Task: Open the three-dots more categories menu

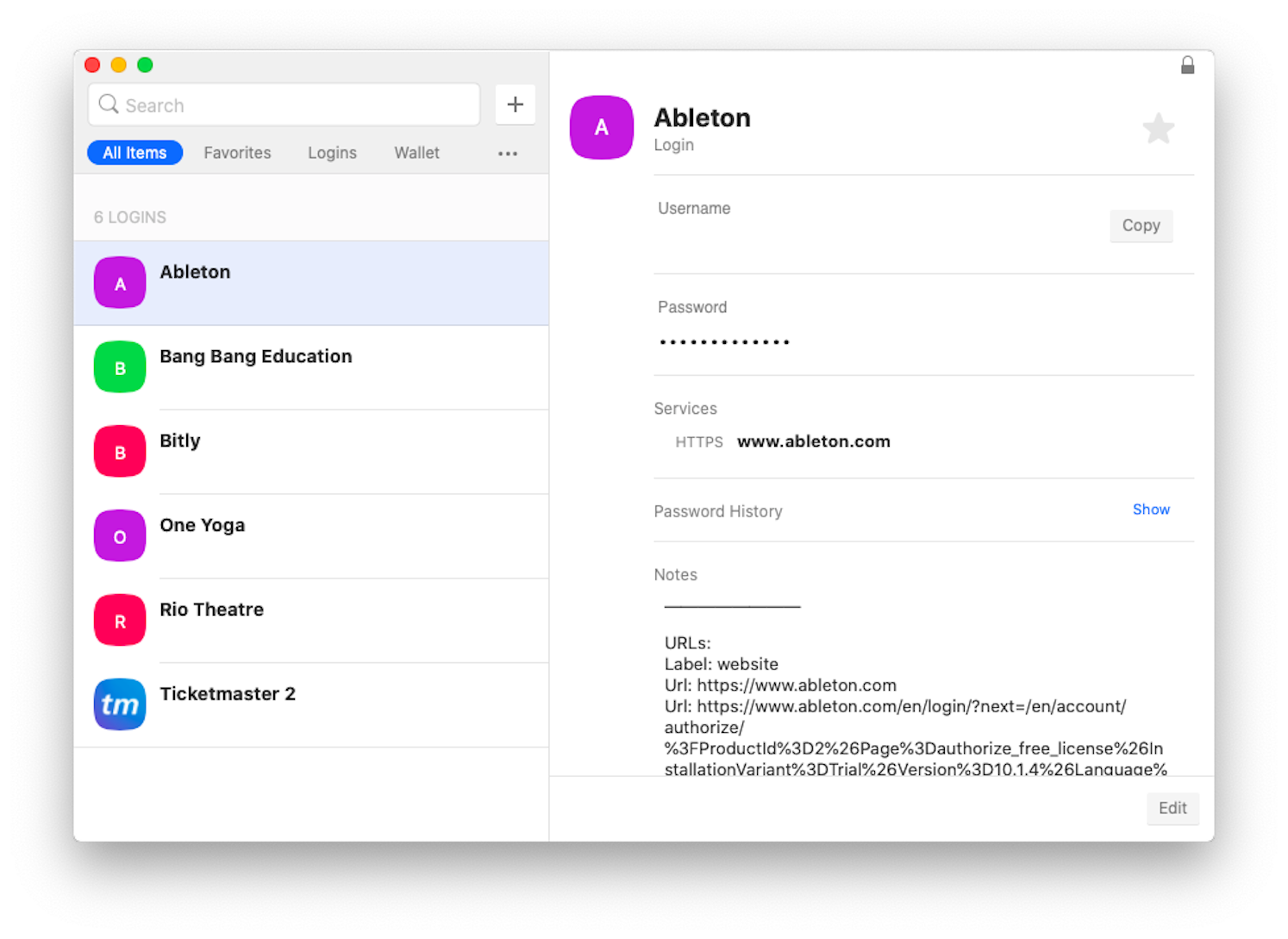Action: (x=508, y=153)
